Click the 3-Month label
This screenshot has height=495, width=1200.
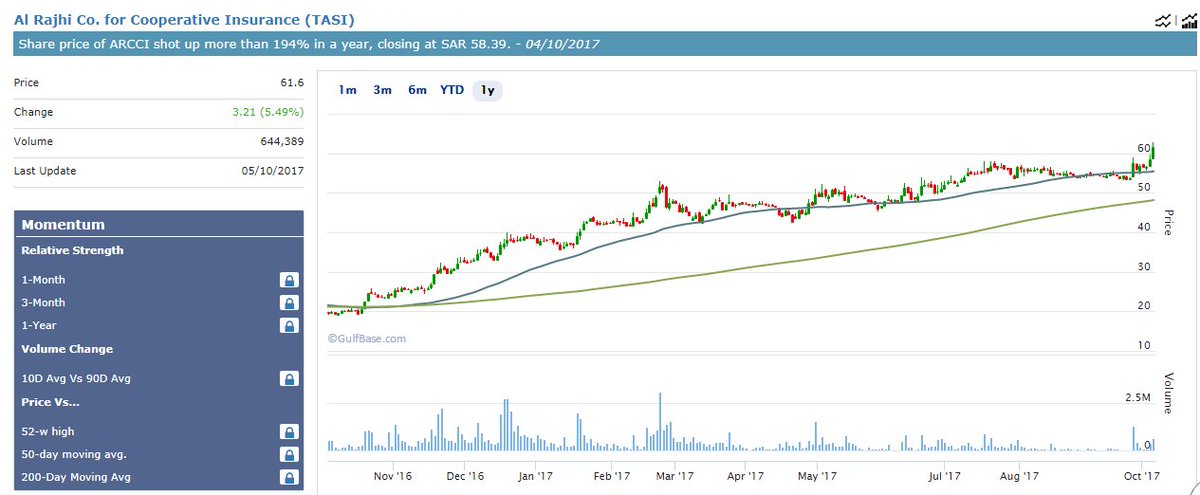coord(43,303)
